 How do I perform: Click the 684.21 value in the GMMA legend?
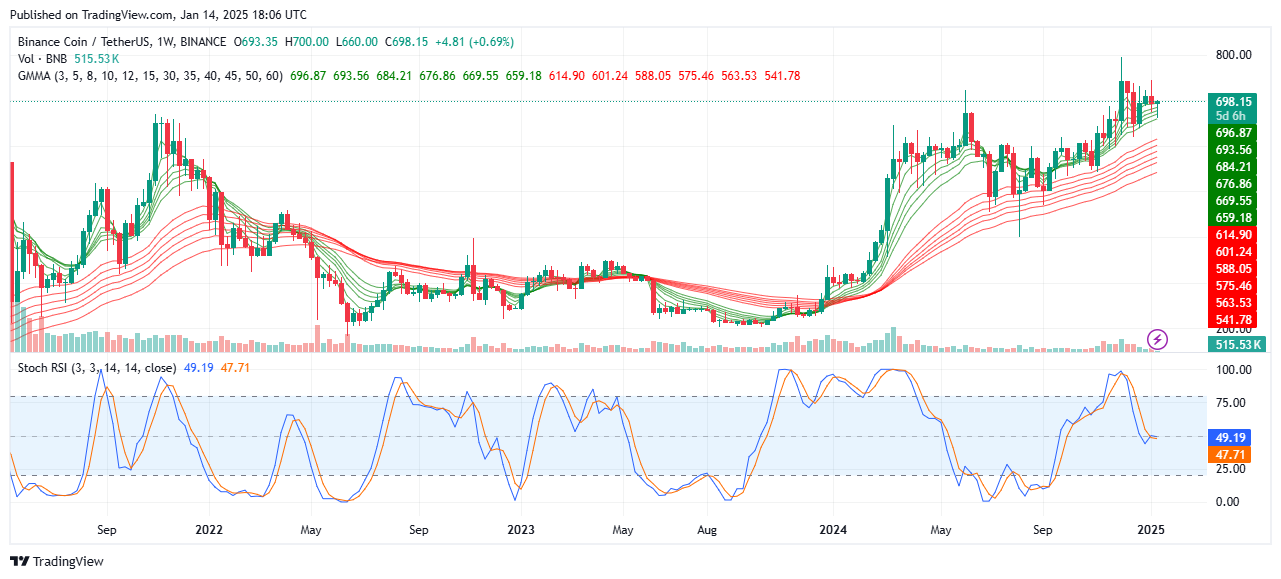point(396,76)
